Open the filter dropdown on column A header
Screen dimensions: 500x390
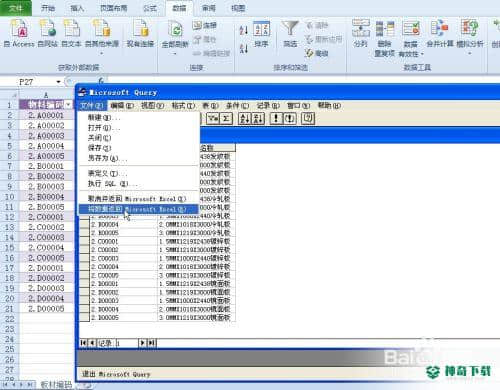69,105
